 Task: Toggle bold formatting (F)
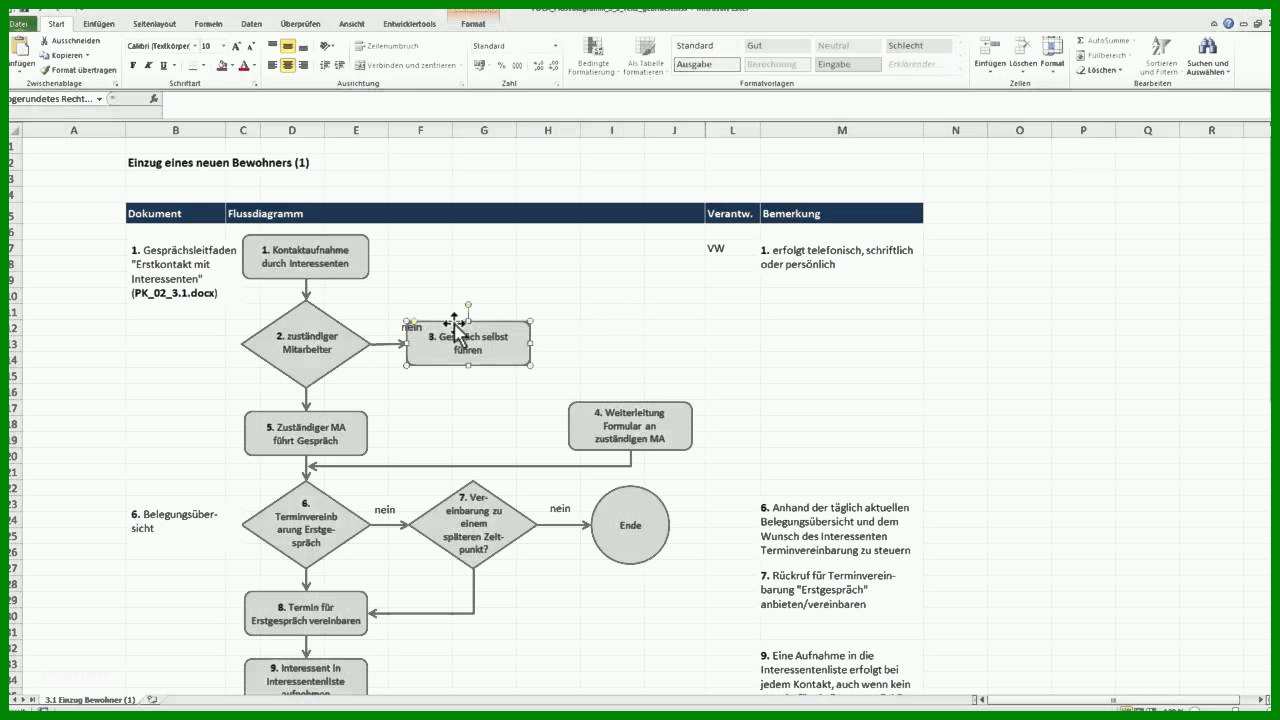pos(133,65)
